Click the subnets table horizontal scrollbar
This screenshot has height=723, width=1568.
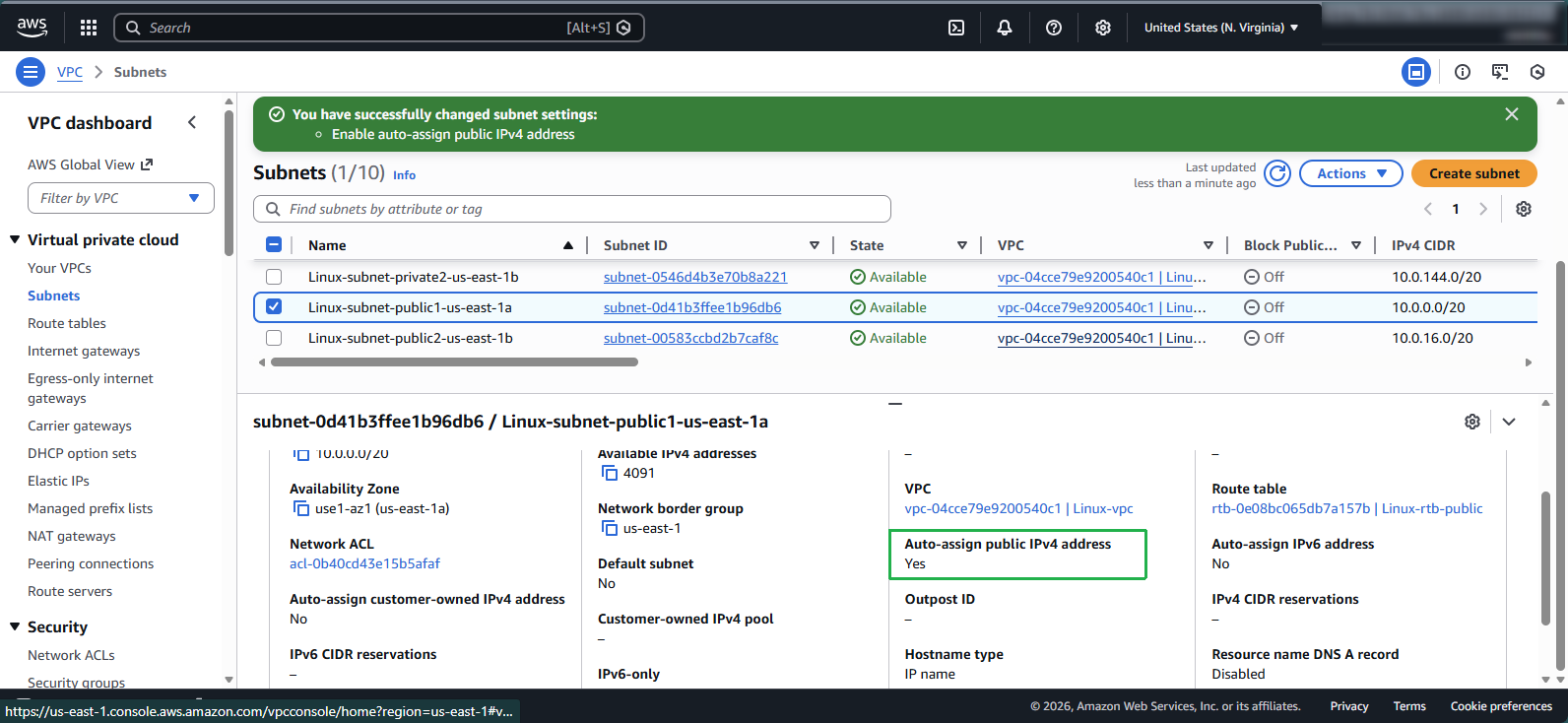coord(454,362)
